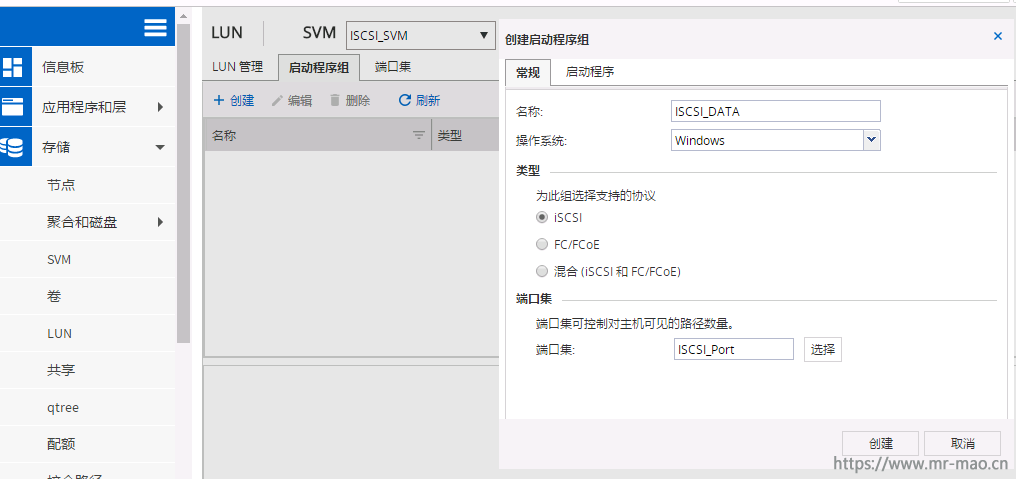Screen dimensions: 1016x479
Task: Switch to the 端口集 tab
Action: (x=393, y=67)
